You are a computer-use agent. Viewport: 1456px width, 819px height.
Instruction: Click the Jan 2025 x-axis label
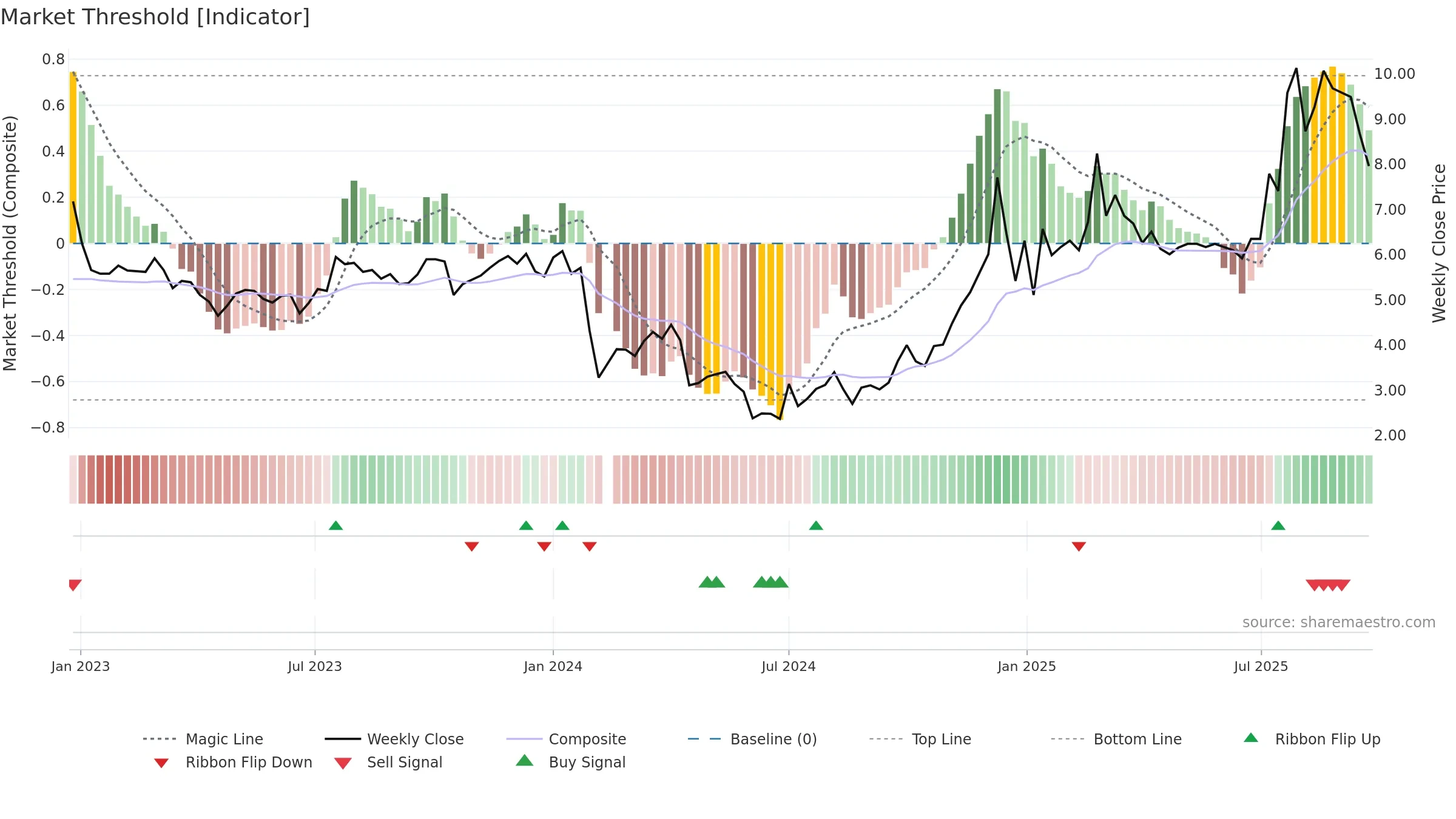tap(1026, 667)
